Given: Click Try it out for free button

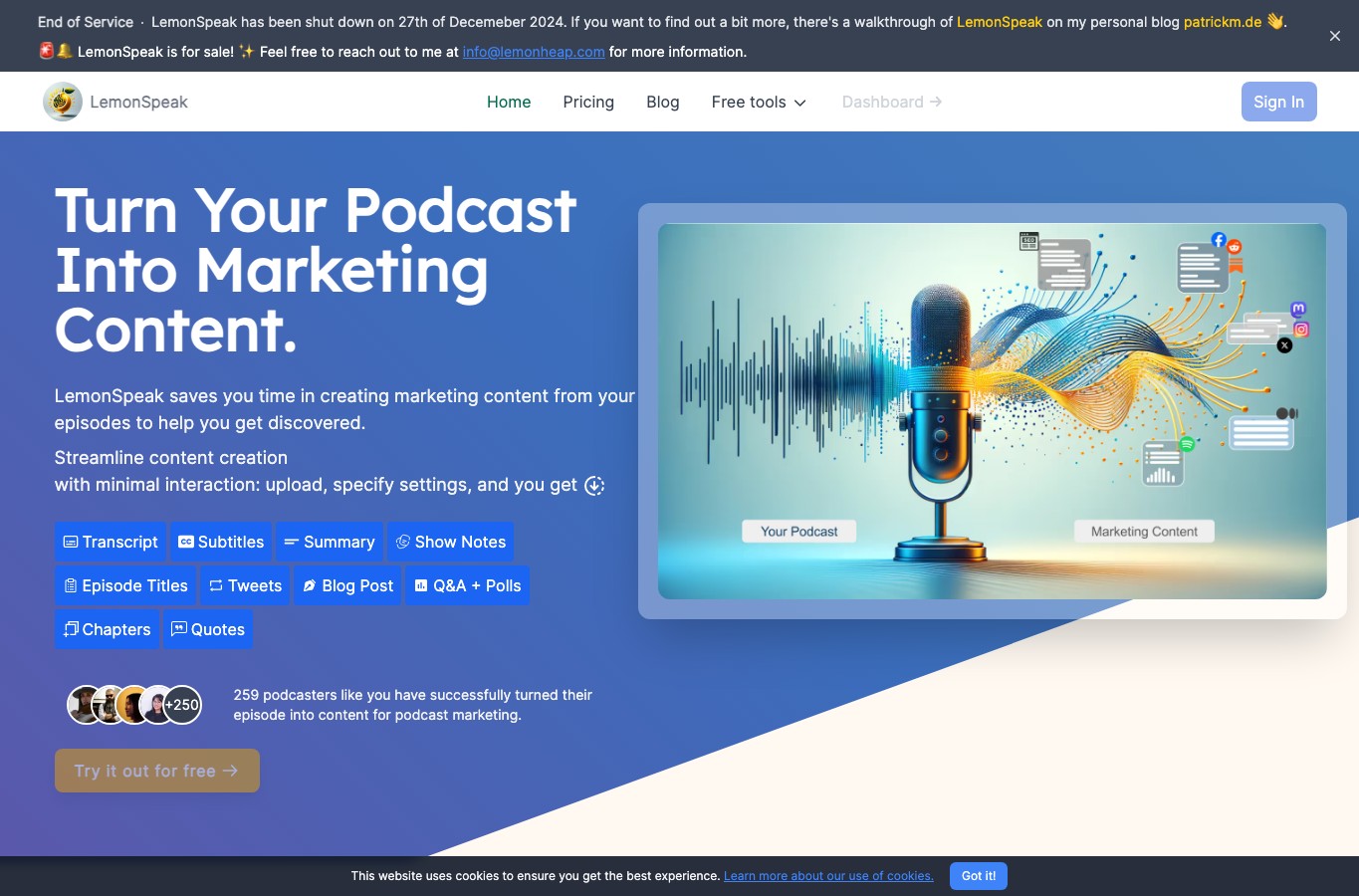Looking at the screenshot, I should (157, 771).
